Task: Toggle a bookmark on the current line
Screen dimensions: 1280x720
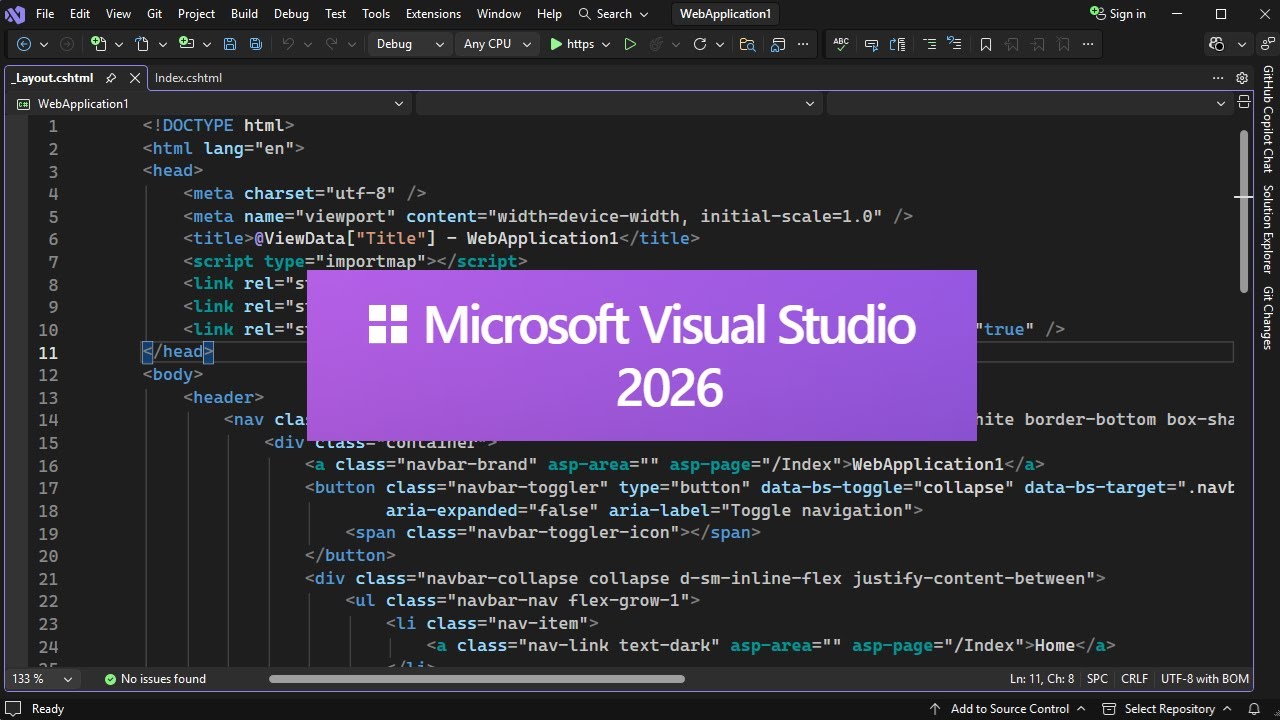Action: [986, 44]
